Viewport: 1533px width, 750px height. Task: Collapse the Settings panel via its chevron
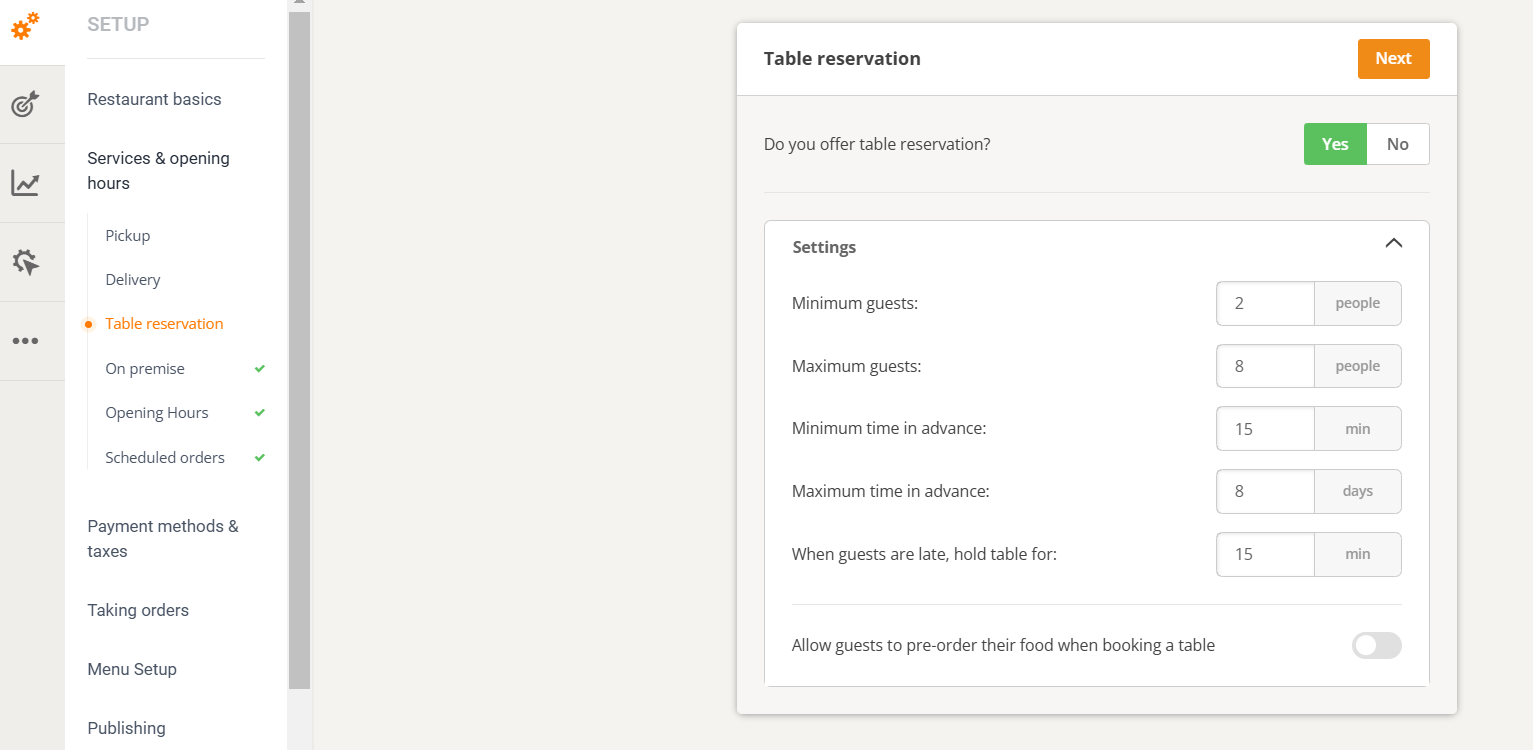[x=1394, y=243]
